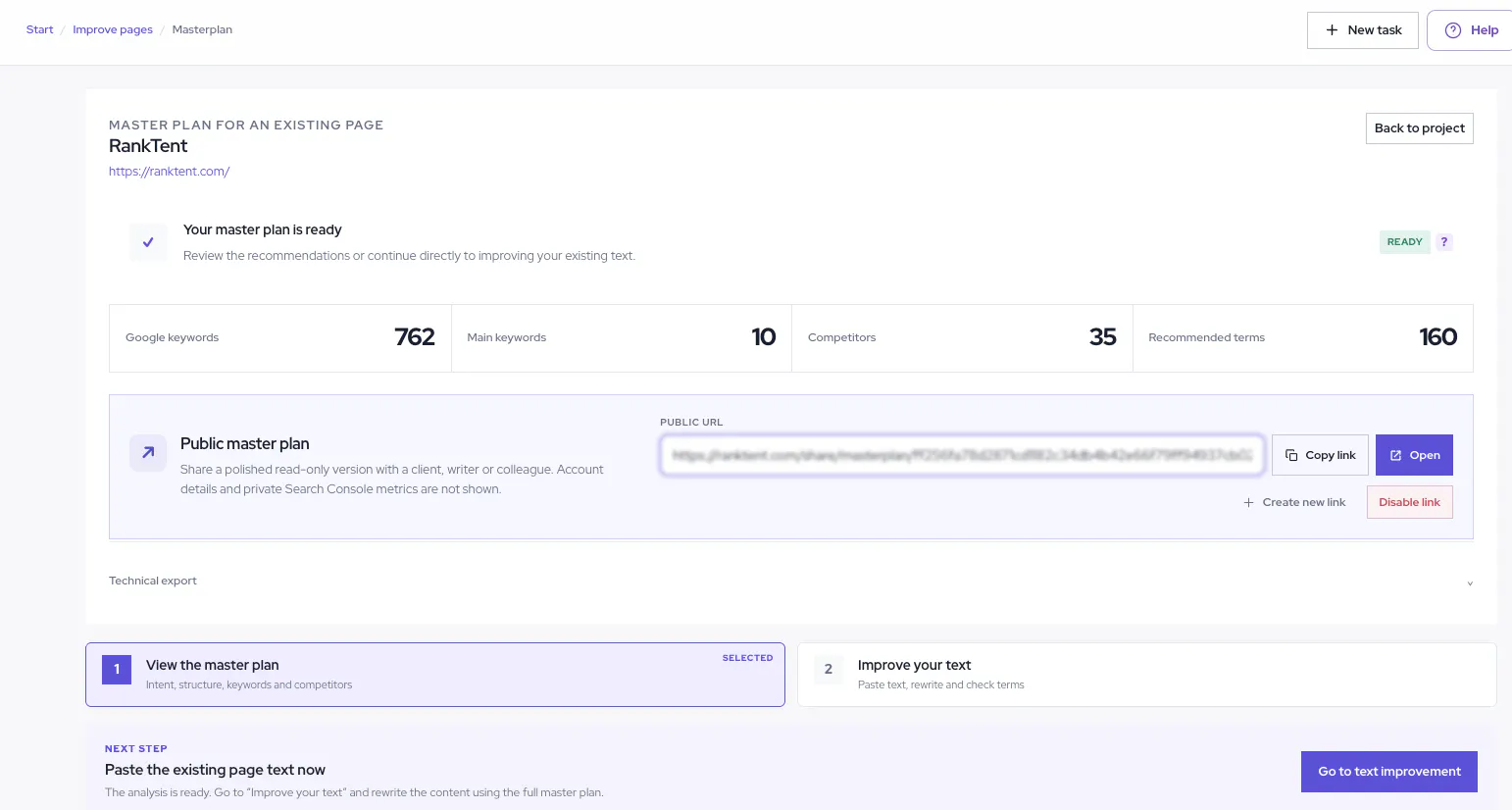Create new link for public plan

(1294, 502)
